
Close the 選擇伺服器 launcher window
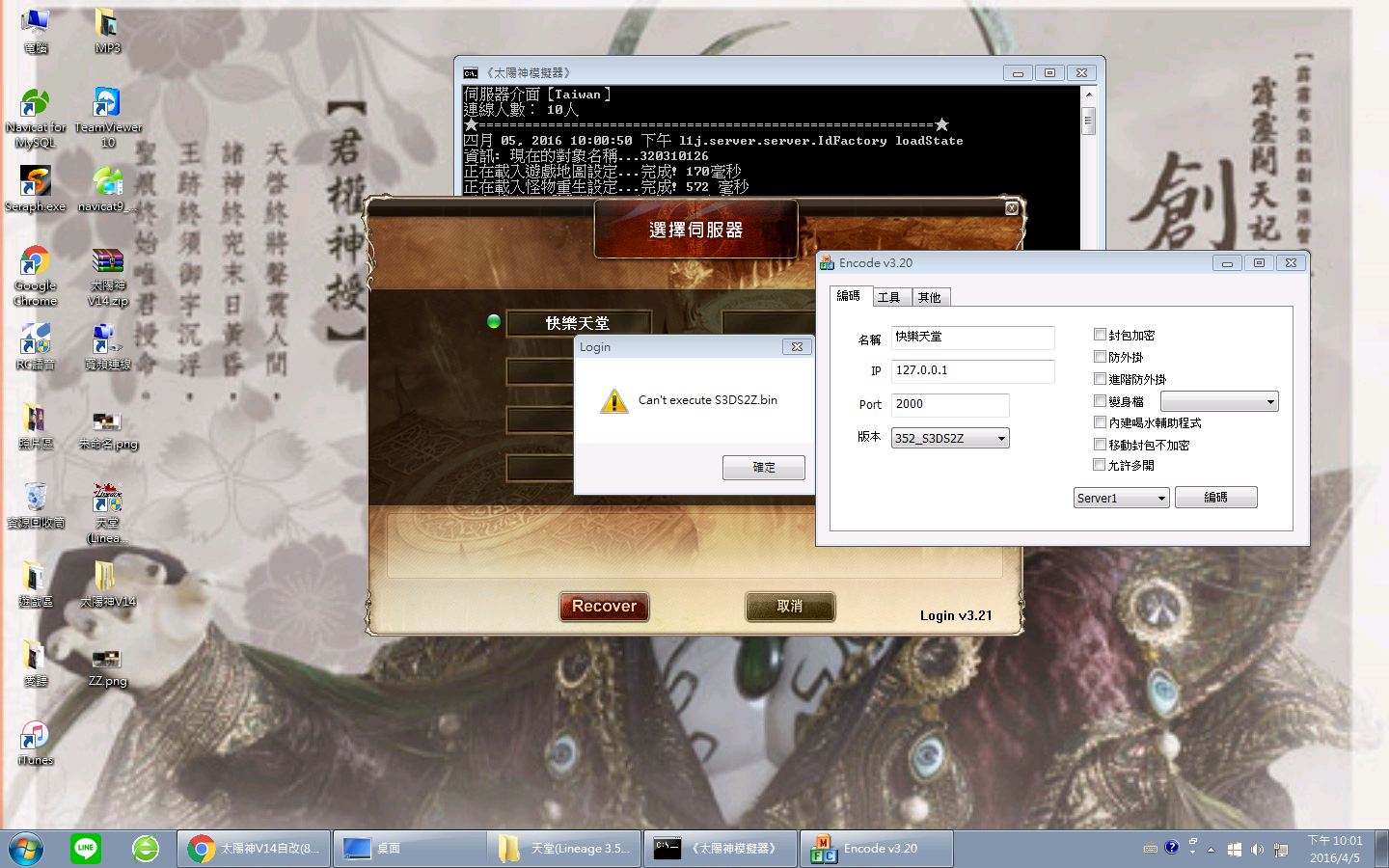point(1012,207)
